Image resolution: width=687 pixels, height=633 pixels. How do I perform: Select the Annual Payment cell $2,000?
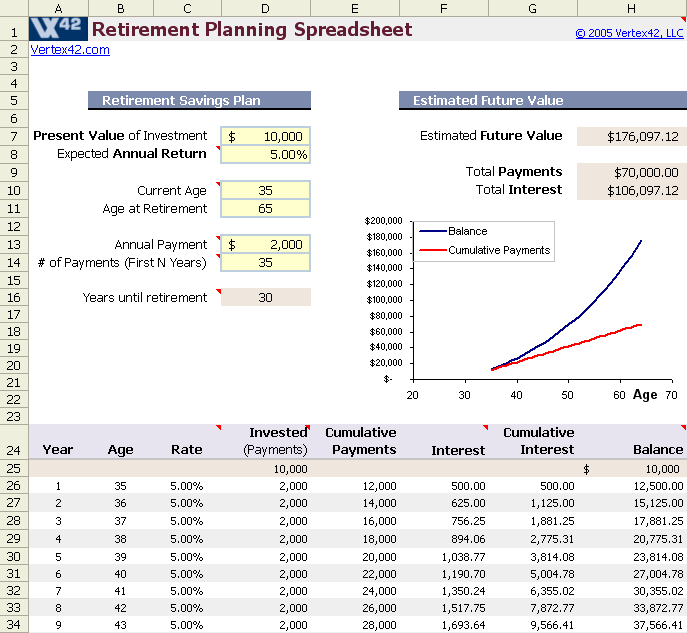click(266, 244)
